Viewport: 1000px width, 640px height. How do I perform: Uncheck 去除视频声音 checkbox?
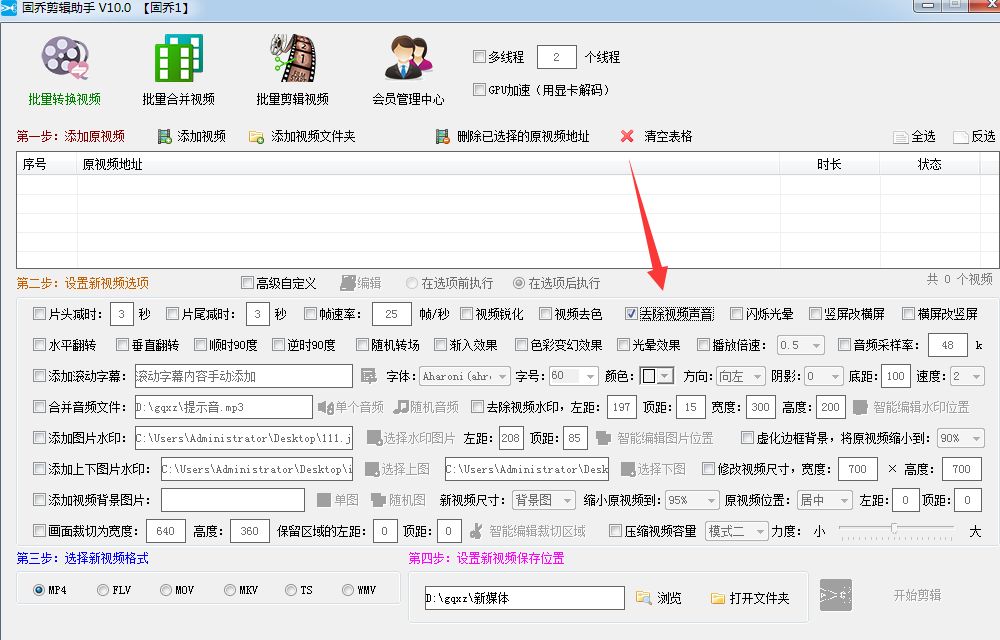tap(631, 314)
